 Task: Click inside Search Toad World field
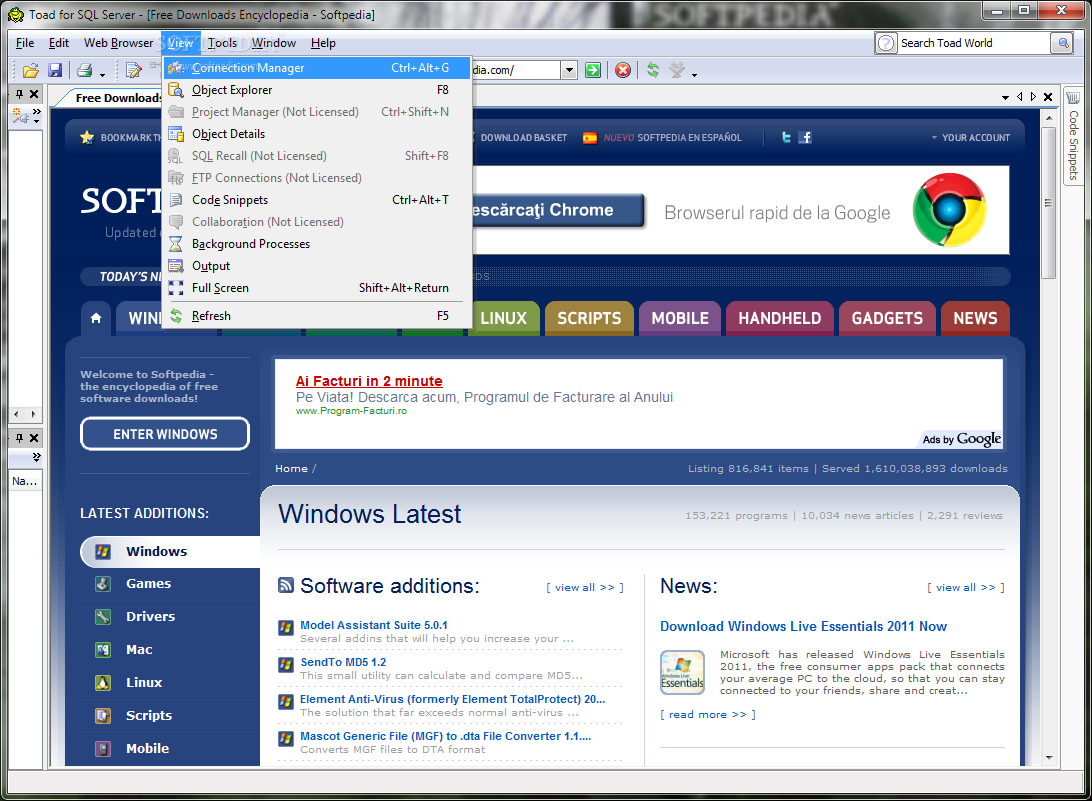tap(974, 43)
